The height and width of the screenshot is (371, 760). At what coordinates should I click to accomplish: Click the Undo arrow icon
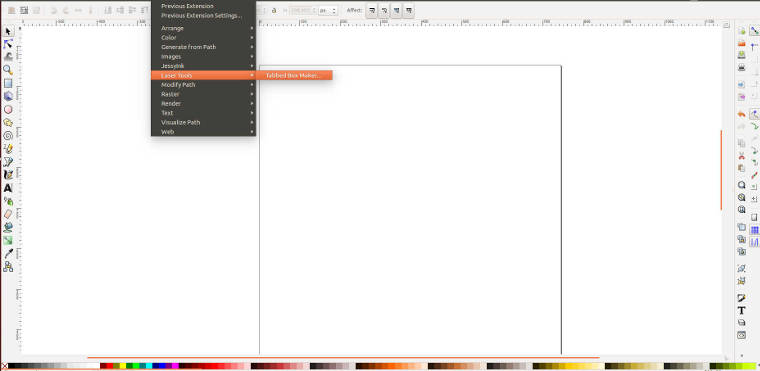pos(741,114)
